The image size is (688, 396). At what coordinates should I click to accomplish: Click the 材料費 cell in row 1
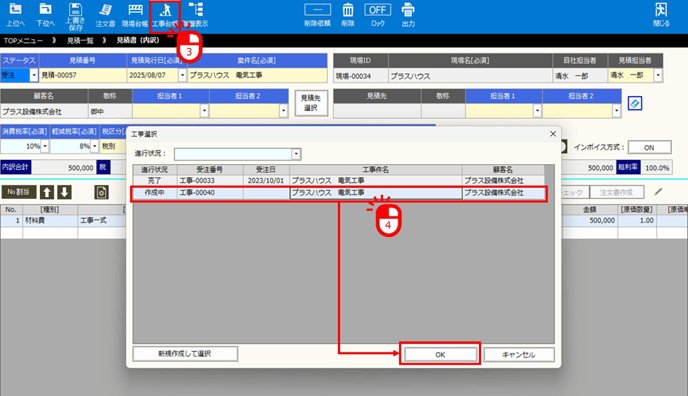point(50,221)
